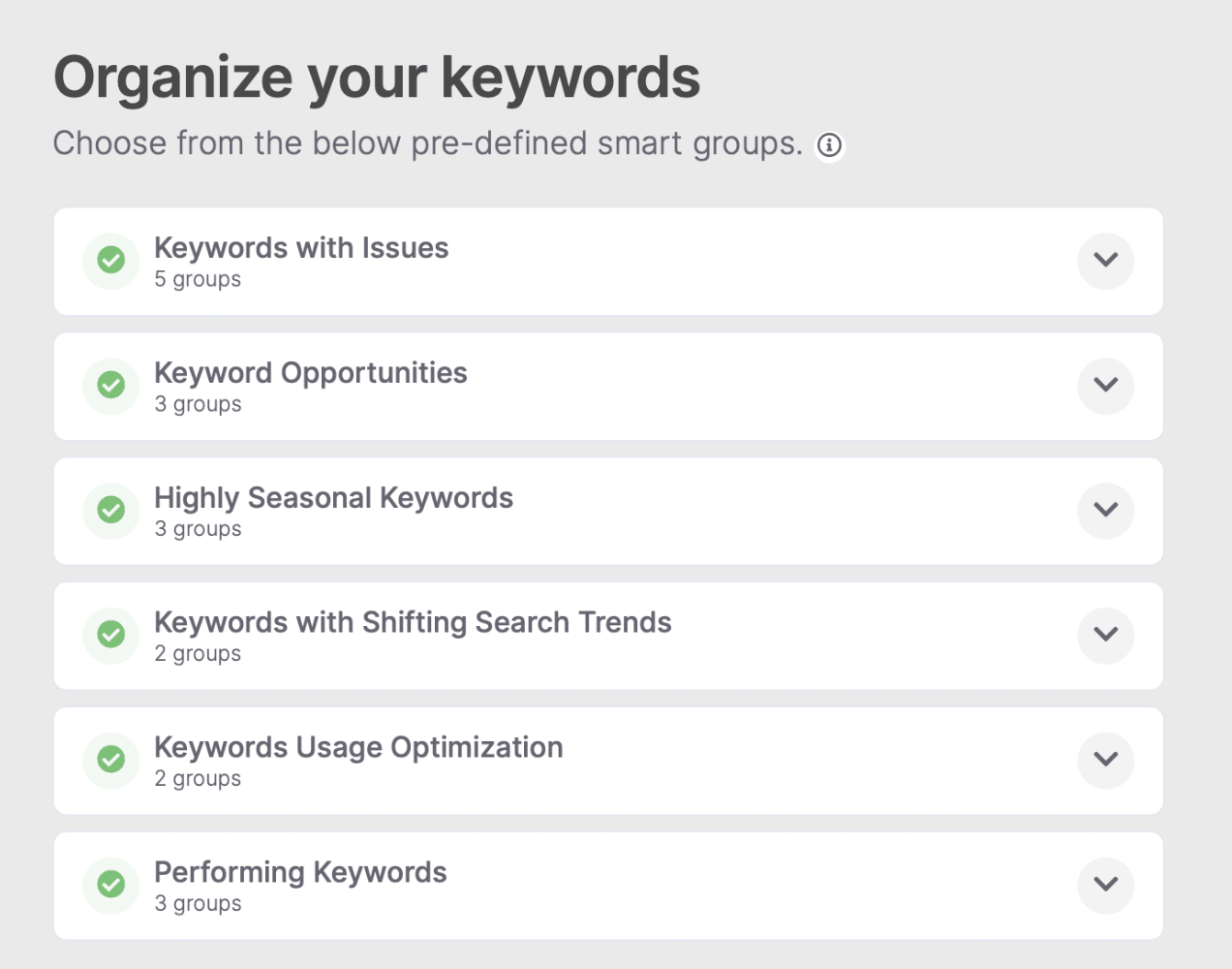The width and height of the screenshot is (1232, 969).
Task: Click the Performing Keywords title text
Action: (300, 872)
